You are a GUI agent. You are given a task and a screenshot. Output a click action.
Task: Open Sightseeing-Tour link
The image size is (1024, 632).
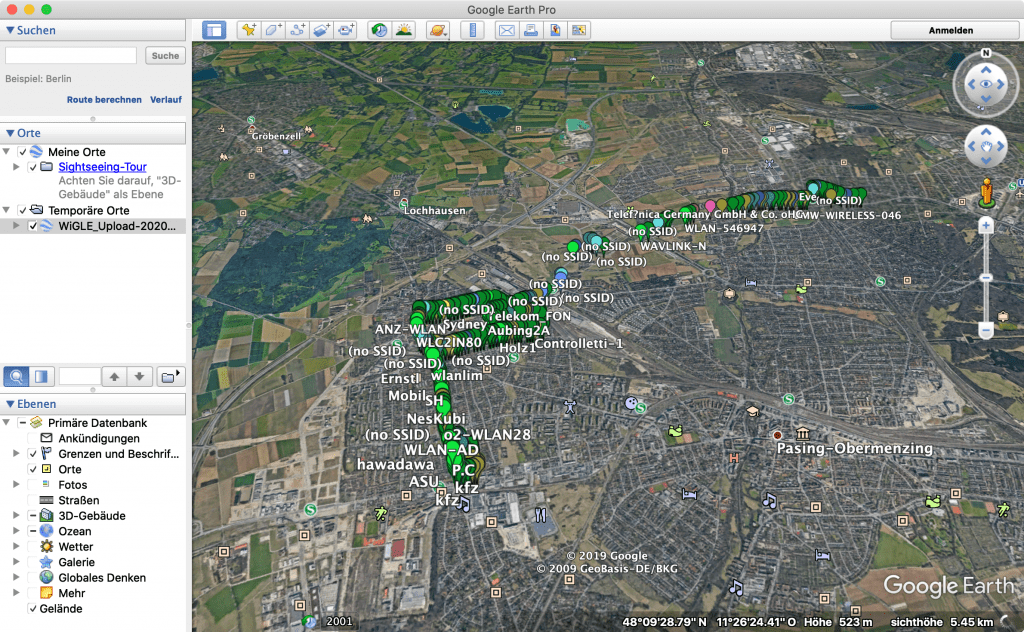click(x=103, y=167)
